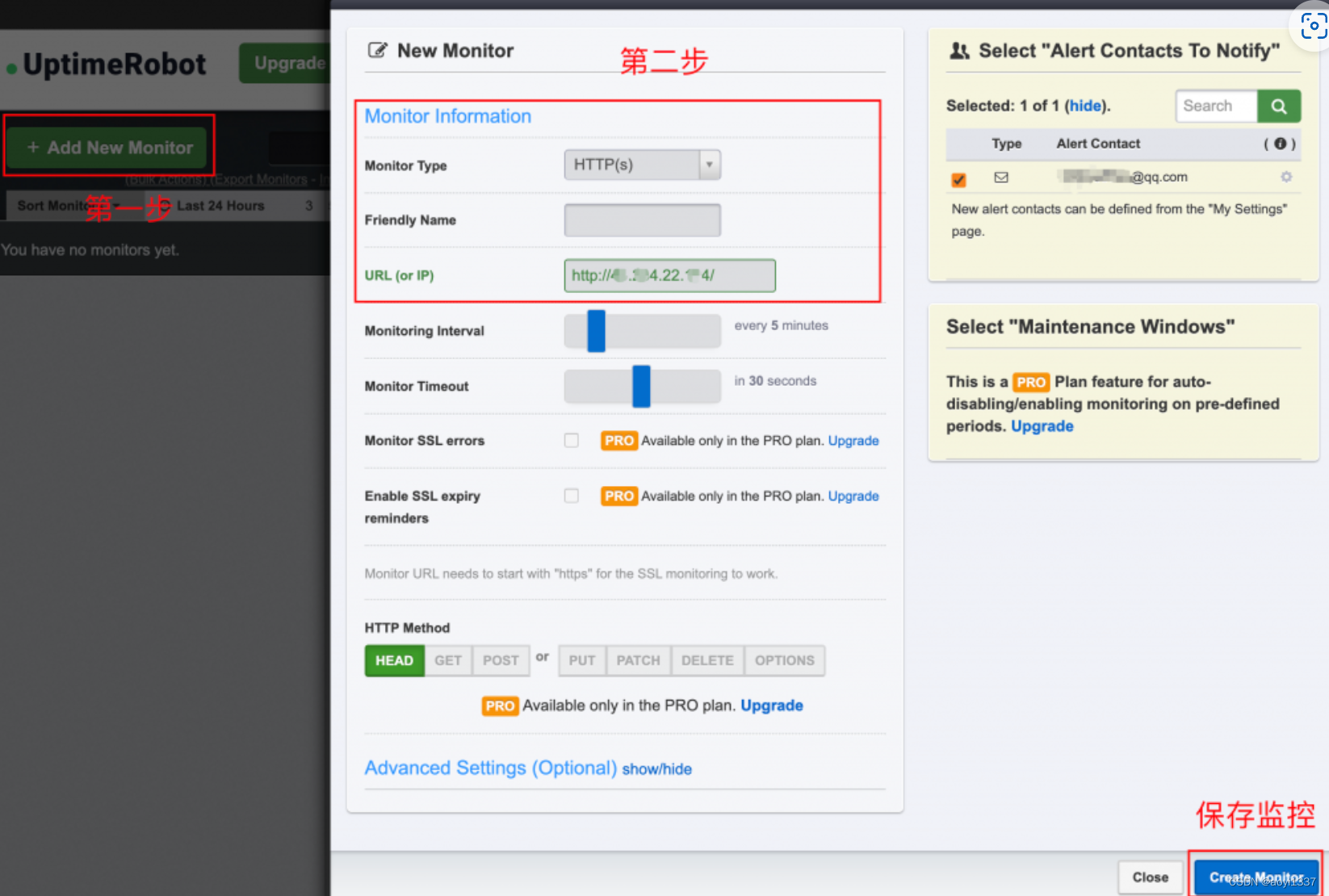Click the Alert Contact column header
The height and width of the screenshot is (896, 1329).
coord(1098,144)
